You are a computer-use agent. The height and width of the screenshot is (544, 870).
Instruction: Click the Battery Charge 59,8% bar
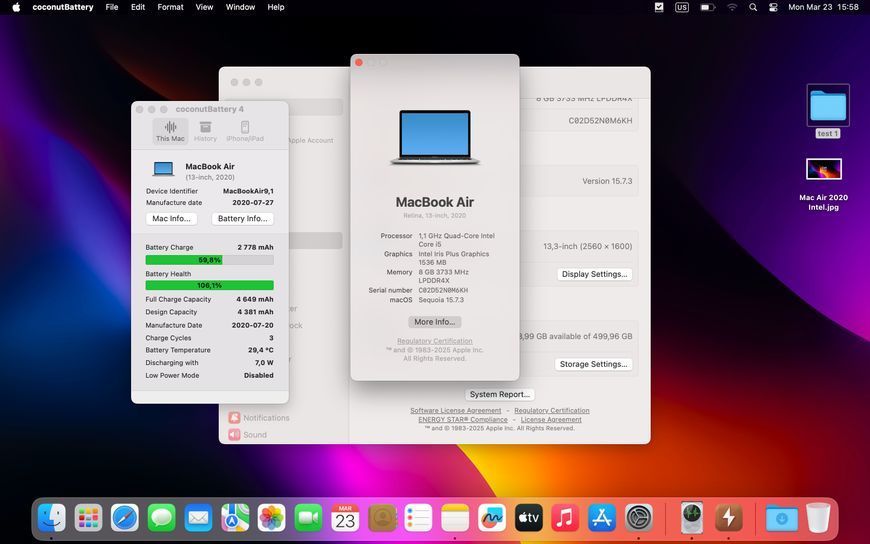209,260
